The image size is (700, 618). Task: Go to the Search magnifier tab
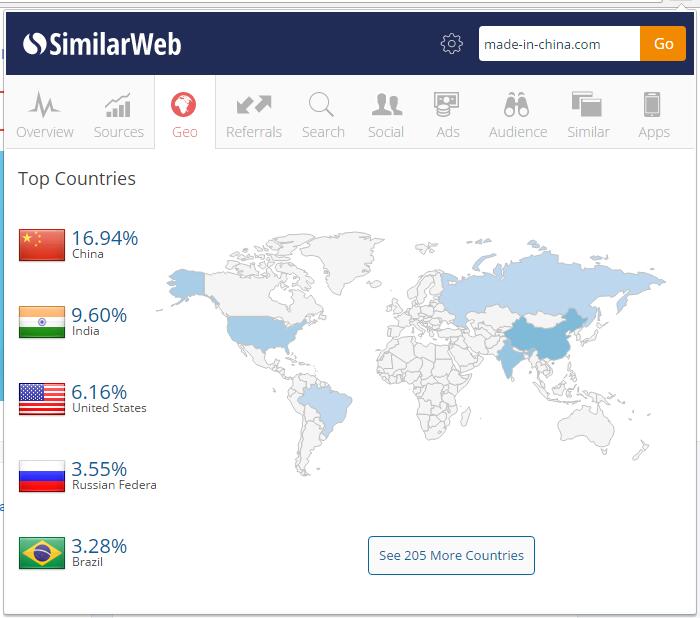point(323,115)
